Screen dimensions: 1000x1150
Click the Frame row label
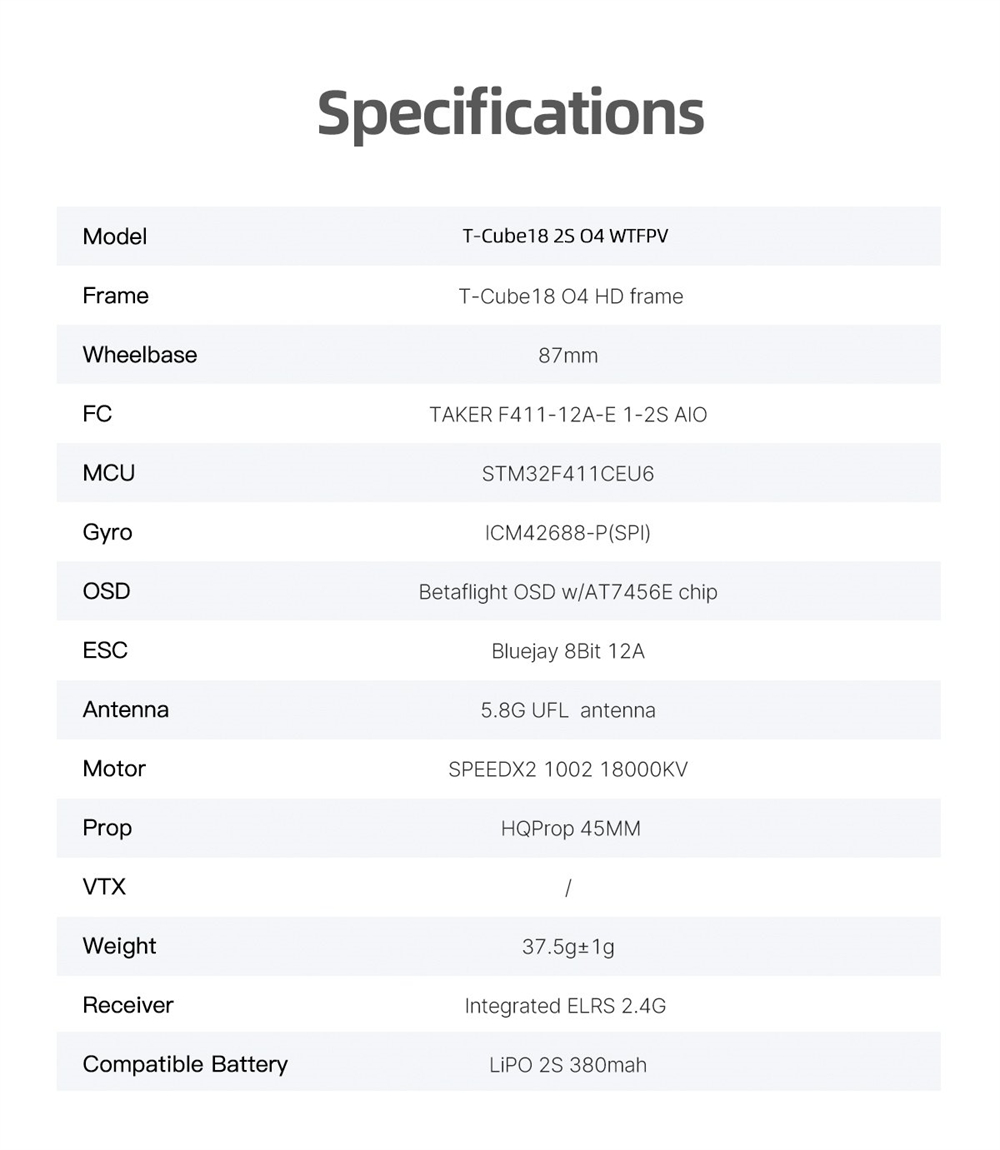[x=115, y=296]
